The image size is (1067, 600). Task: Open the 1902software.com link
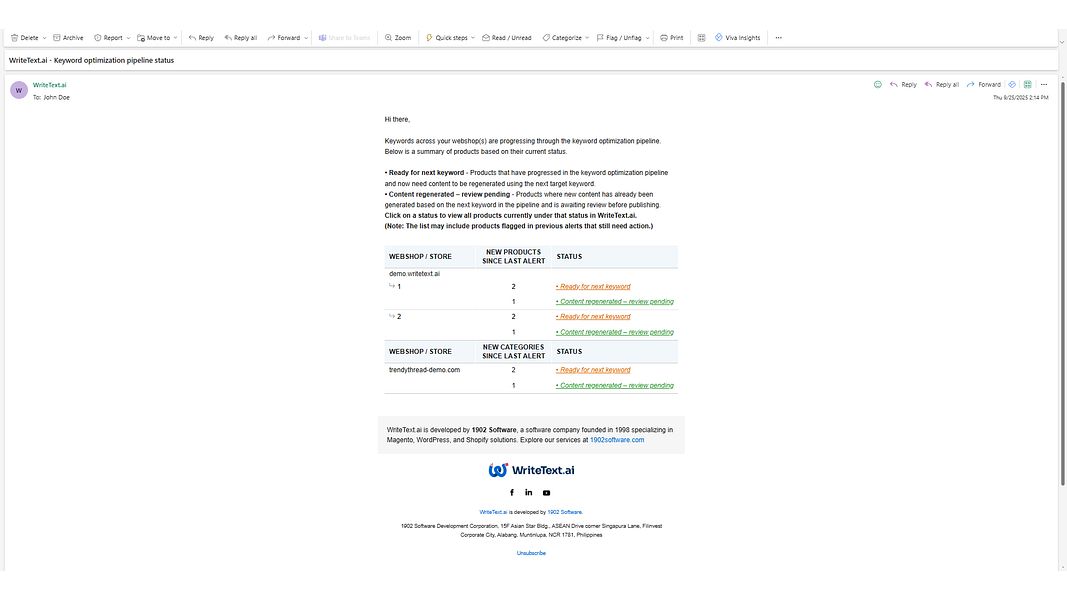click(x=618, y=438)
